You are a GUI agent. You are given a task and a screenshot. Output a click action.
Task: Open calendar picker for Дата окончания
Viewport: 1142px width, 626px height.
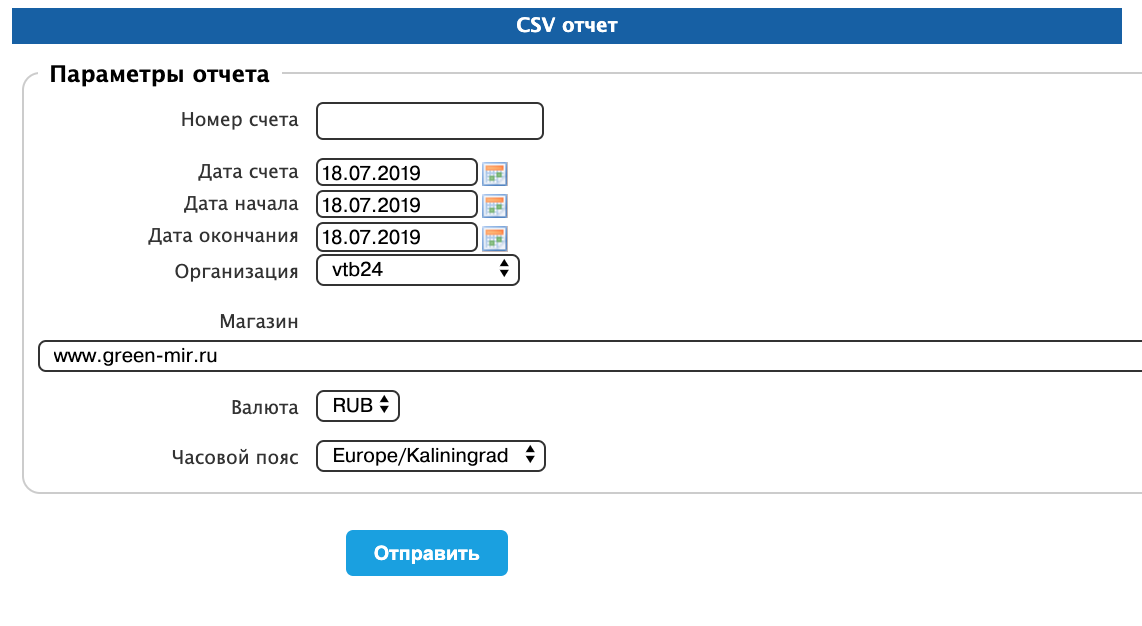(x=495, y=238)
